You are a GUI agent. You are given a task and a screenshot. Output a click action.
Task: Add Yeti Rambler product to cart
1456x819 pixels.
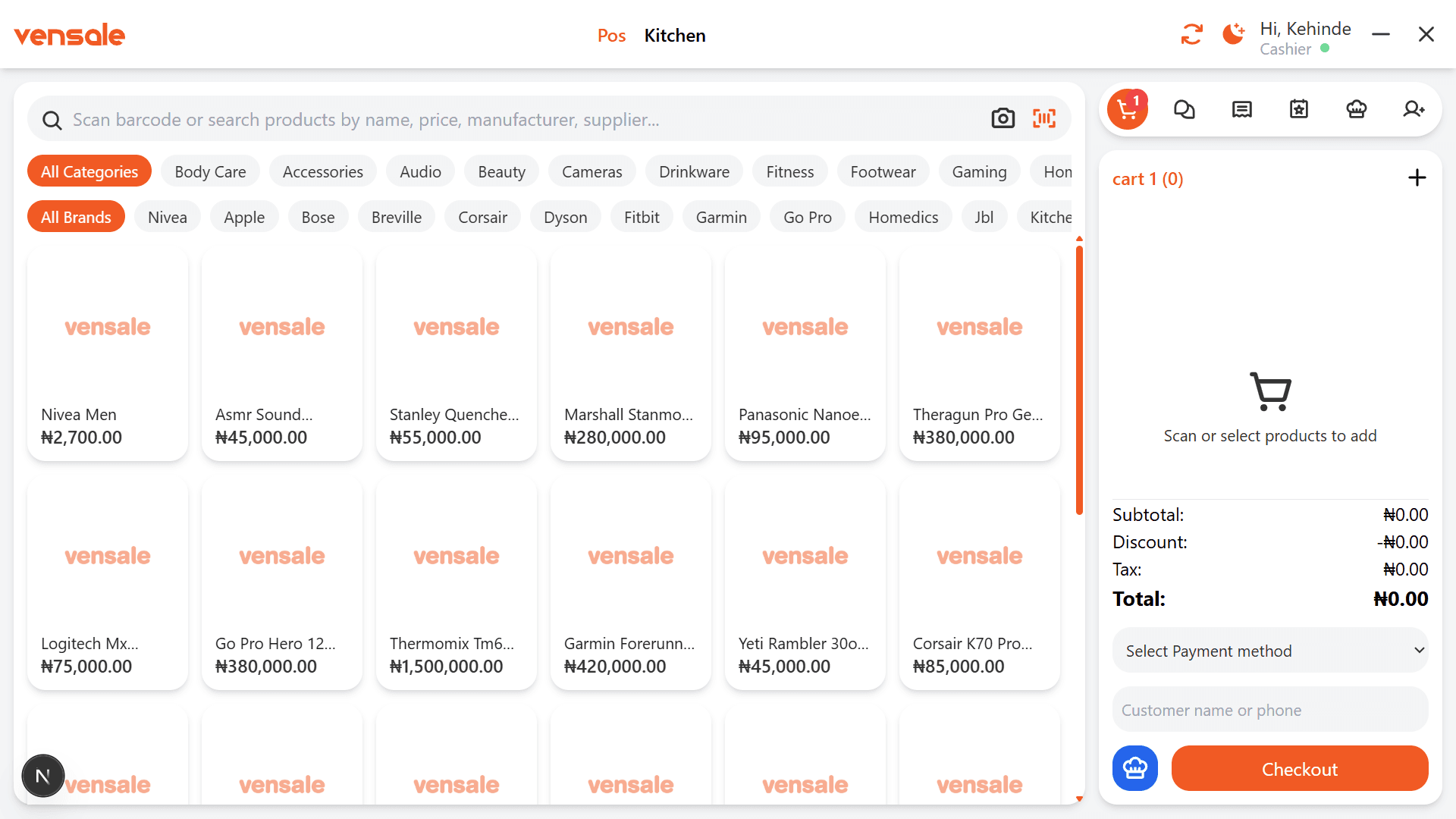805,583
